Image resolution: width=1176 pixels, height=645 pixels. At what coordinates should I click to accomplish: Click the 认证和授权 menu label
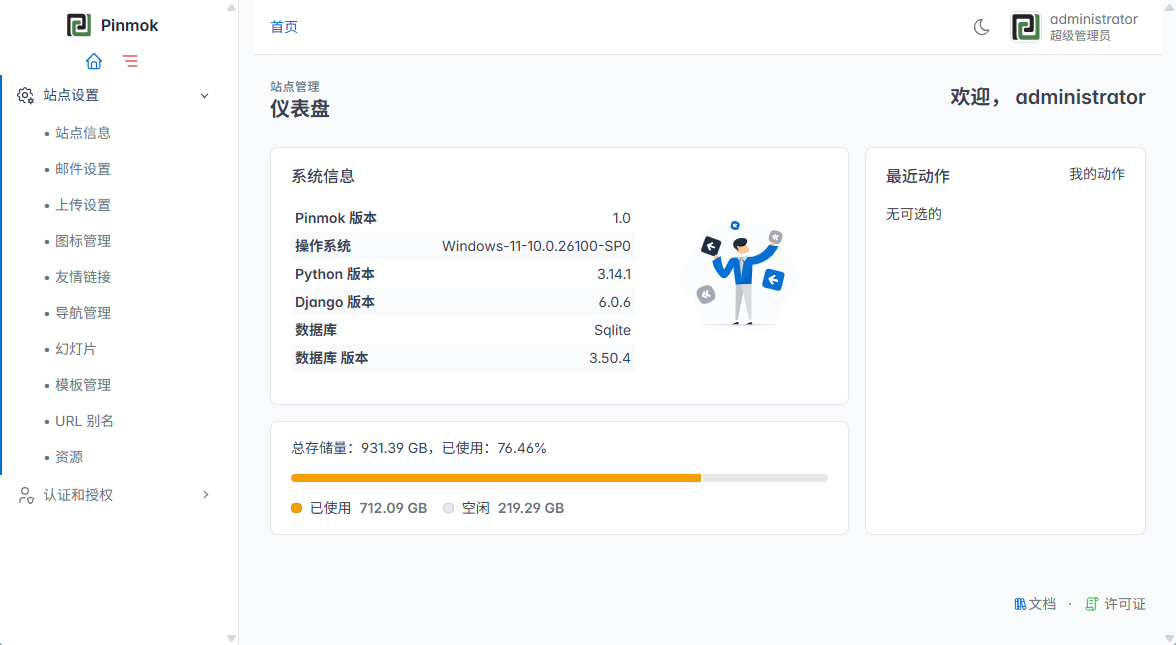[x=78, y=495]
